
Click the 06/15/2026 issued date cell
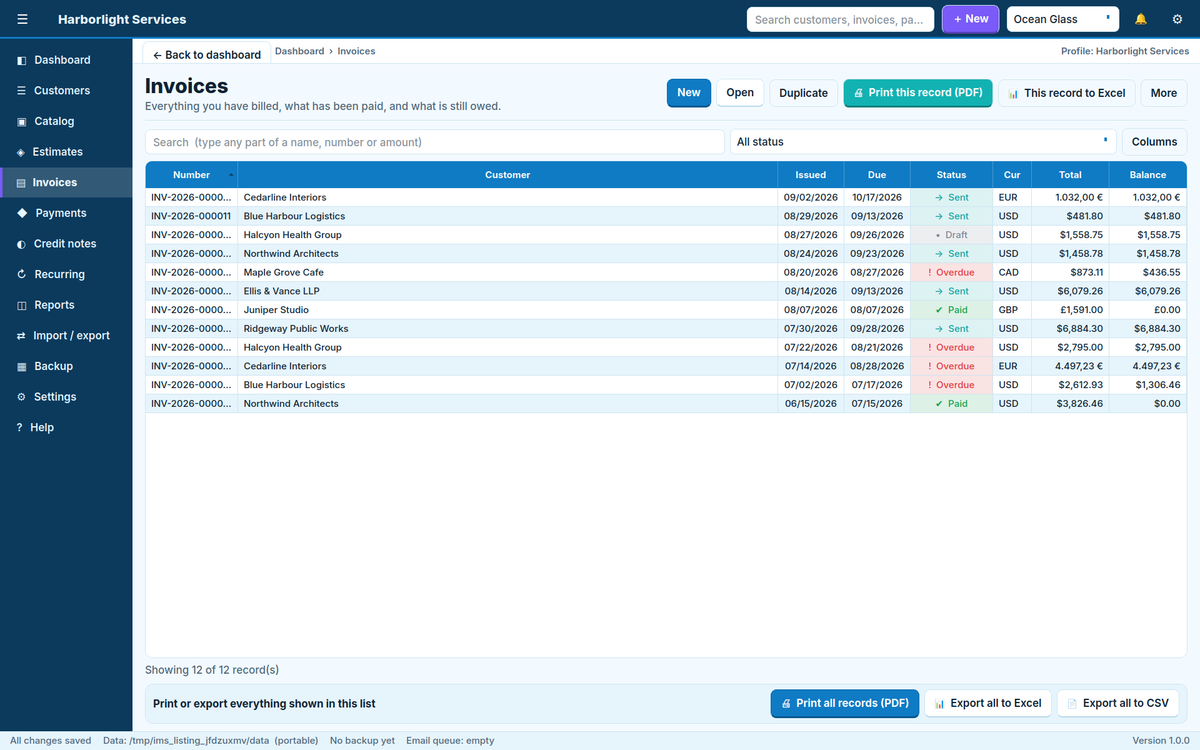[x=811, y=404]
